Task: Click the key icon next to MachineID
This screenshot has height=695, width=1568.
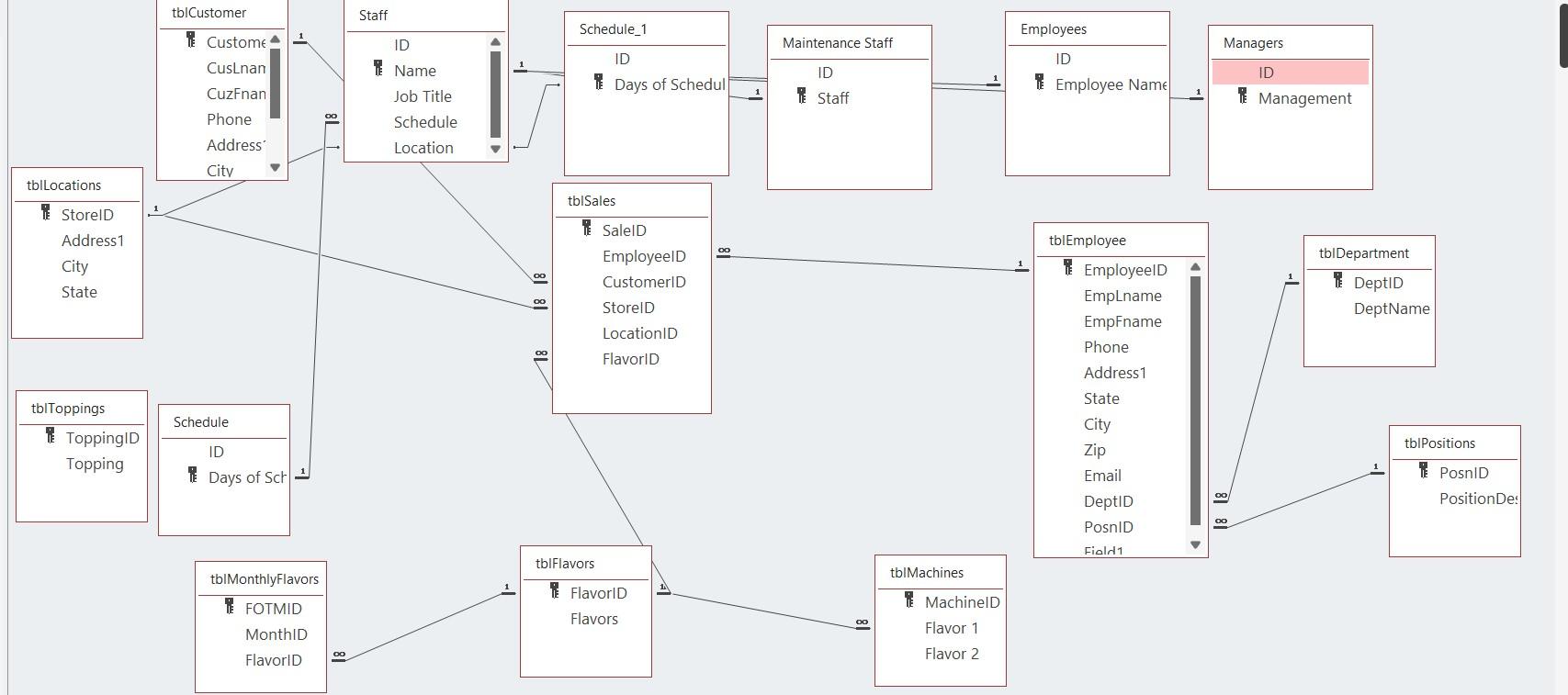Action: click(909, 600)
